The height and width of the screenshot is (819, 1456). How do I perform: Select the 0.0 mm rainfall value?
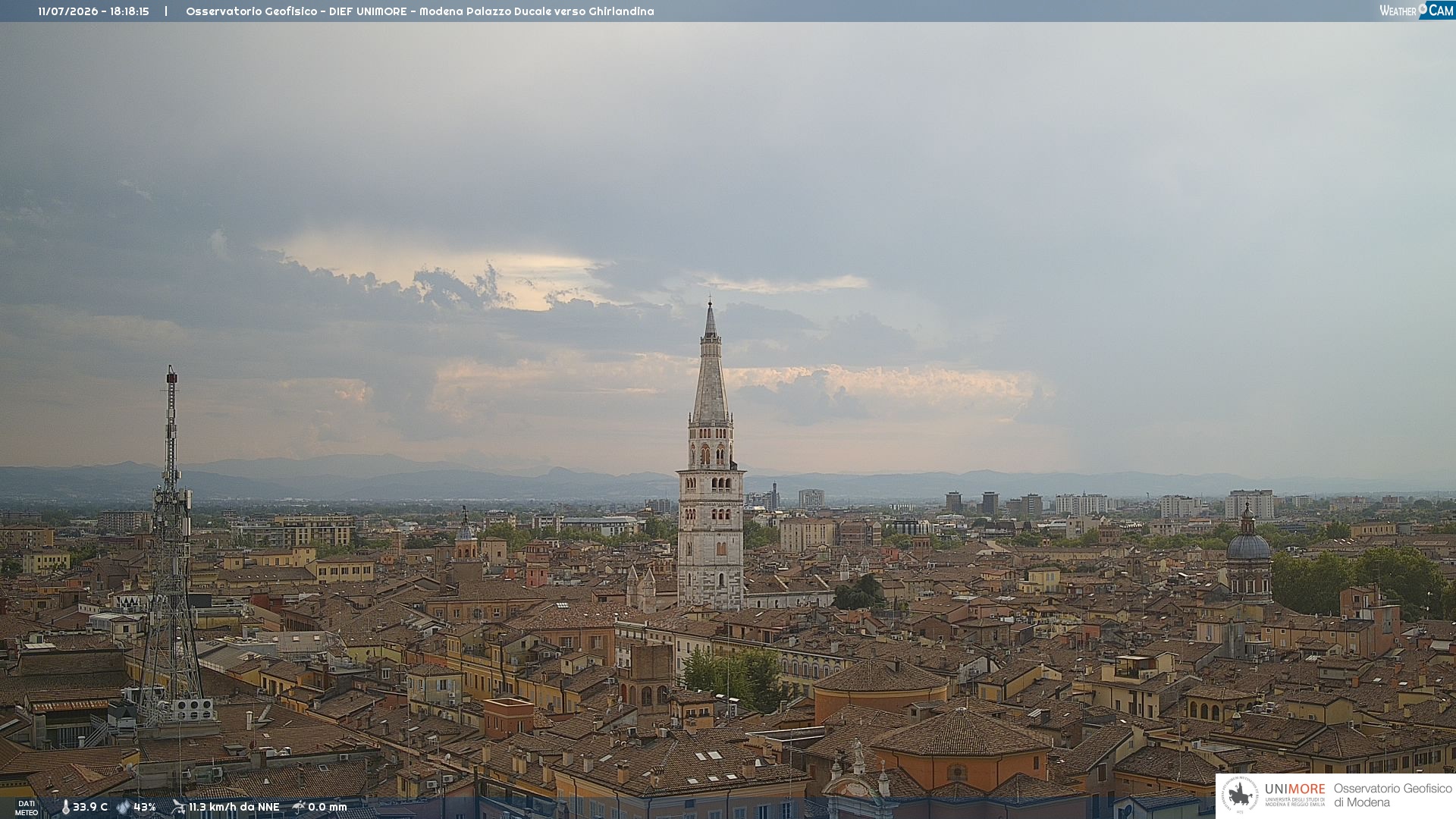[x=327, y=807]
